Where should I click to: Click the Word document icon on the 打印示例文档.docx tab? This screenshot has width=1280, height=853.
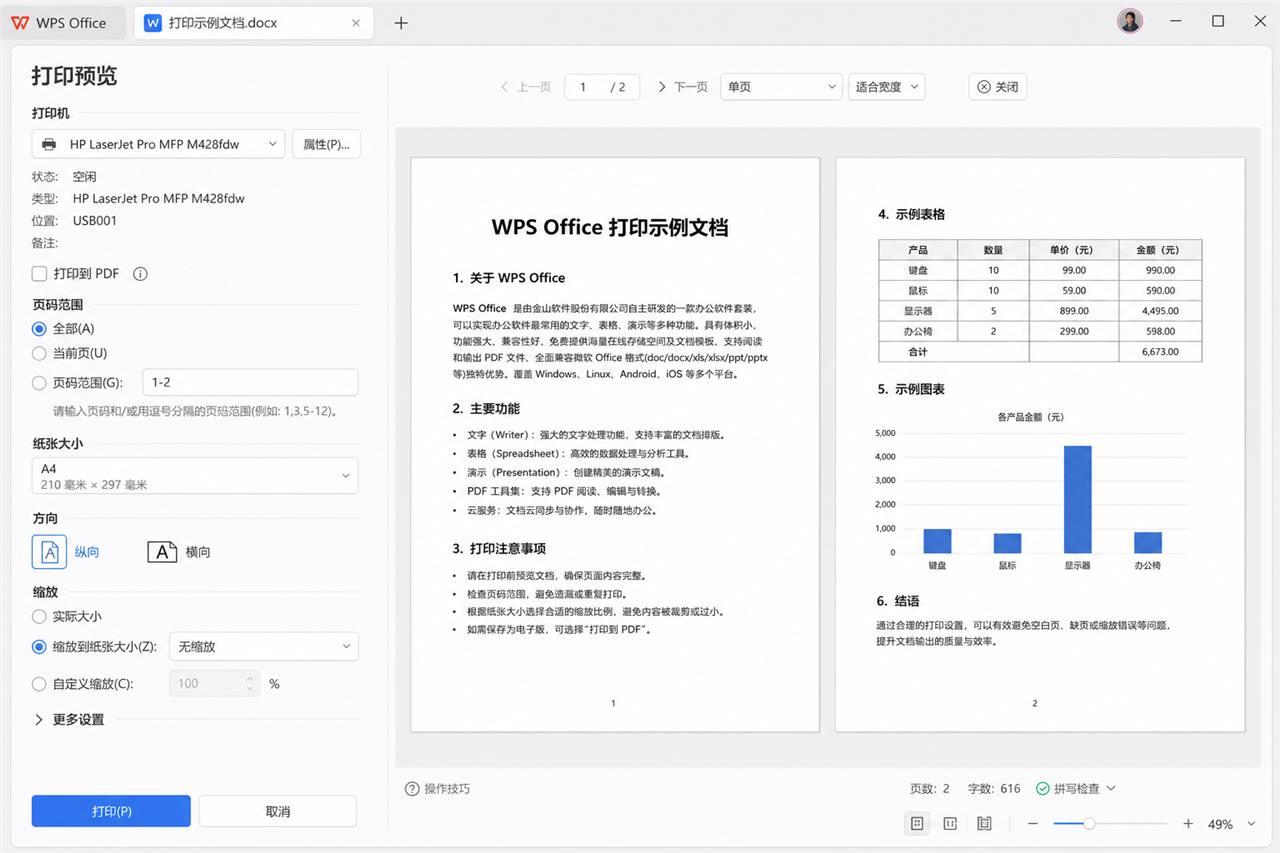[152, 22]
